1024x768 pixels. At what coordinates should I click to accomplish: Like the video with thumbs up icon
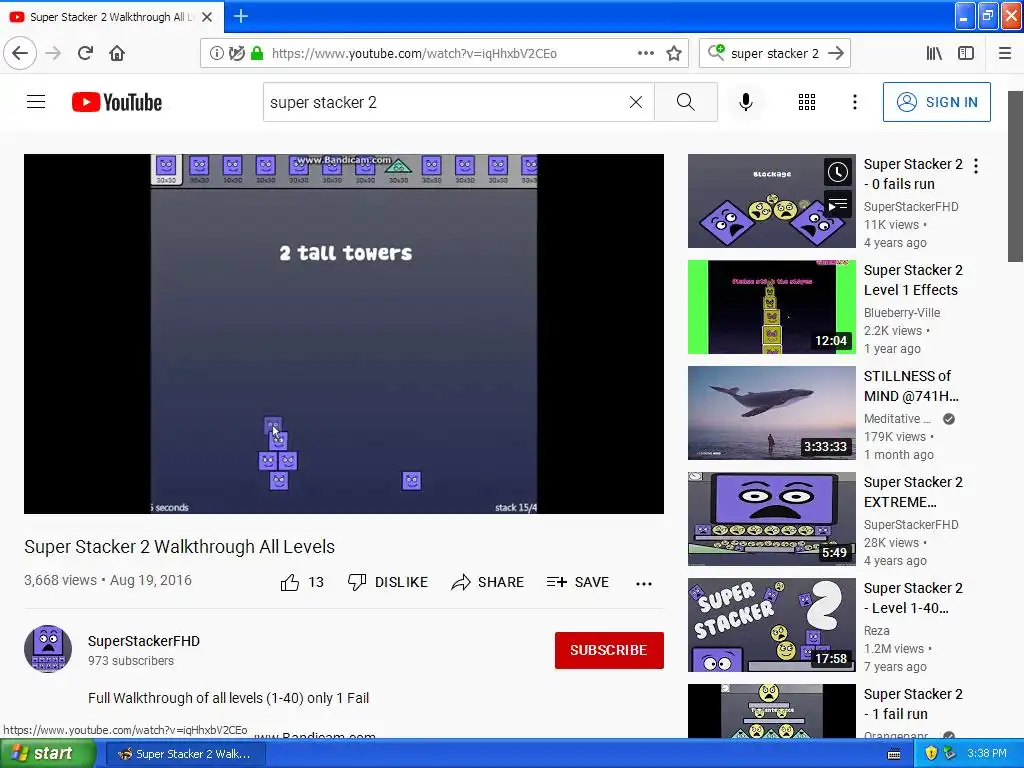[x=290, y=582]
